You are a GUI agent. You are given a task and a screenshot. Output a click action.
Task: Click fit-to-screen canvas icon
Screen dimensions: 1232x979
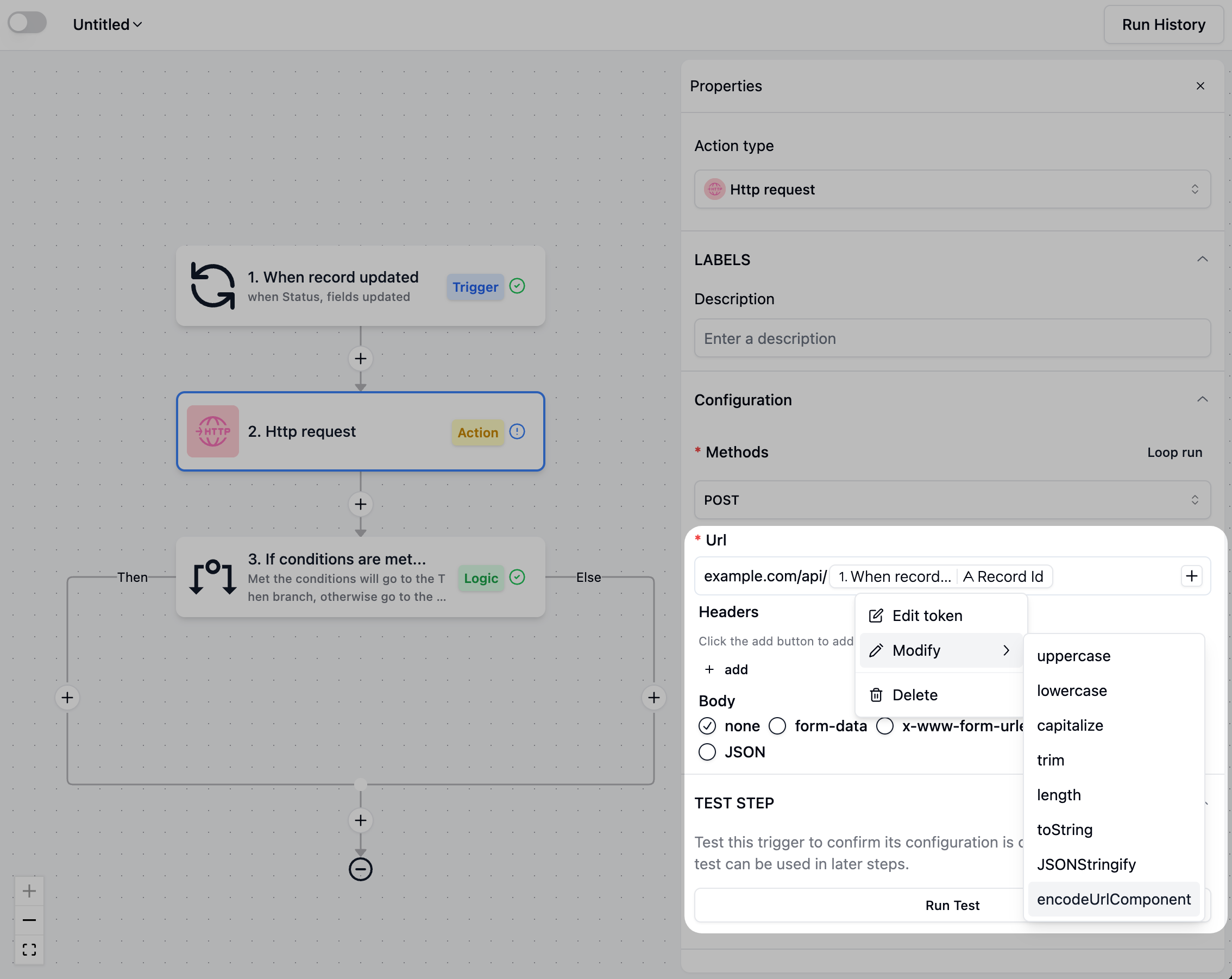[29, 949]
